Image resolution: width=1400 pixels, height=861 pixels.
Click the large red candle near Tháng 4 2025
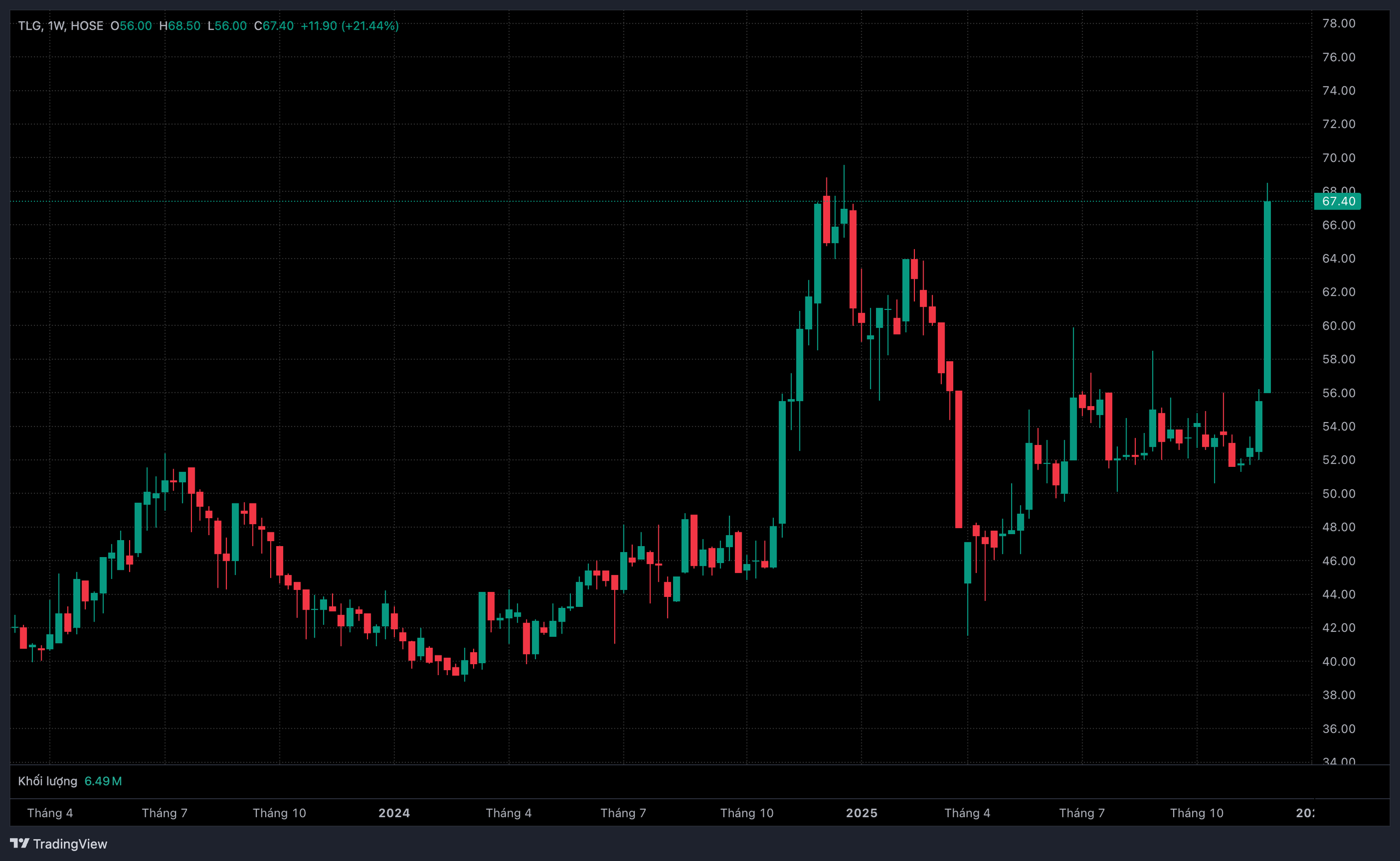pos(959,459)
